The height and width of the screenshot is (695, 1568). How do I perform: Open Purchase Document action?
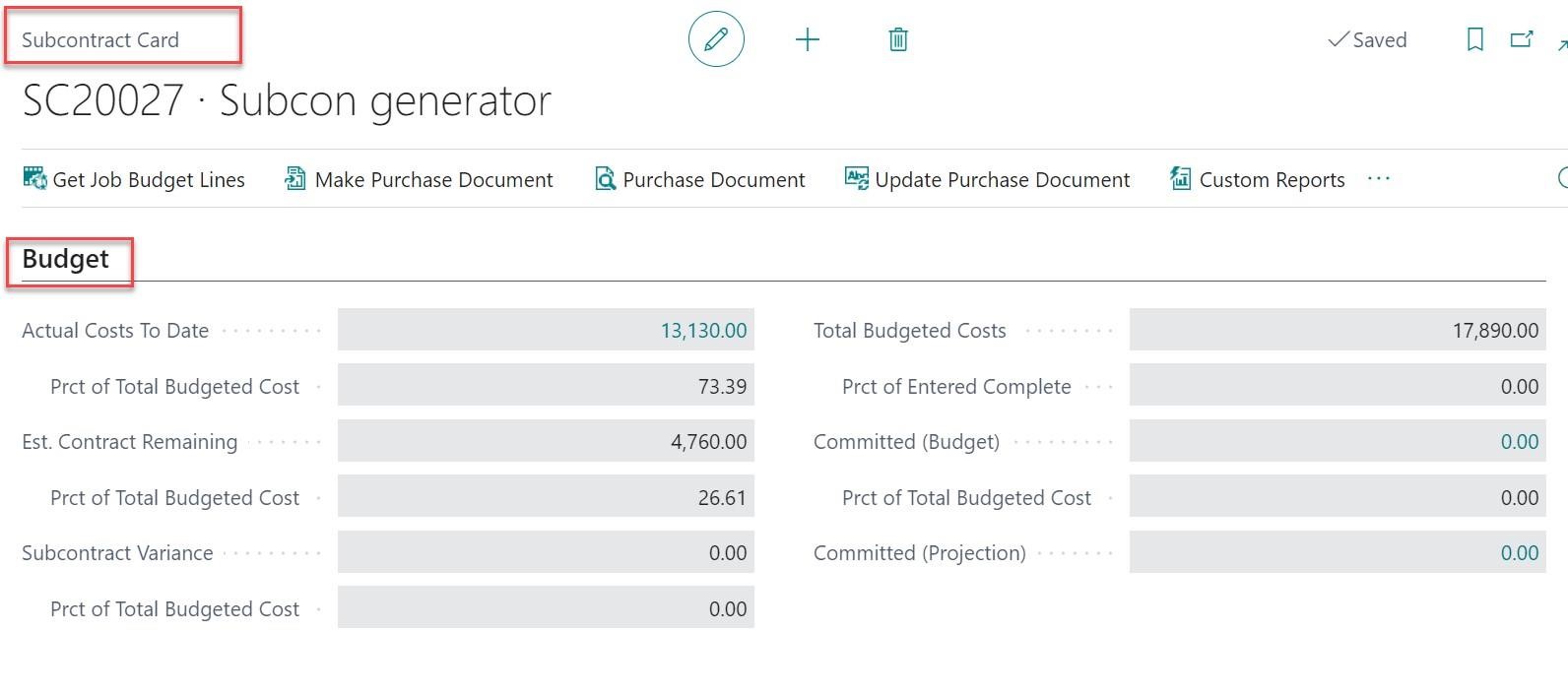pos(700,179)
